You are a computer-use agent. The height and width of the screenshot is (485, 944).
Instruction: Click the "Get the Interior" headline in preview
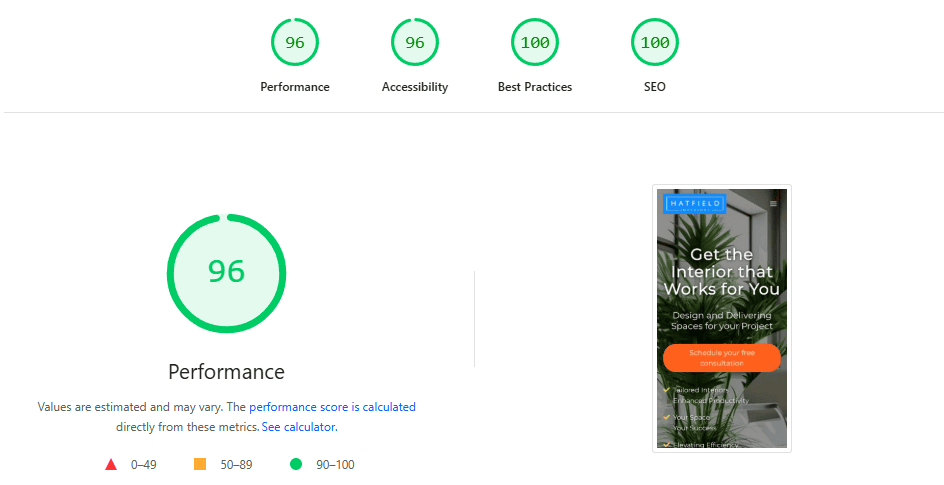(721, 272)
